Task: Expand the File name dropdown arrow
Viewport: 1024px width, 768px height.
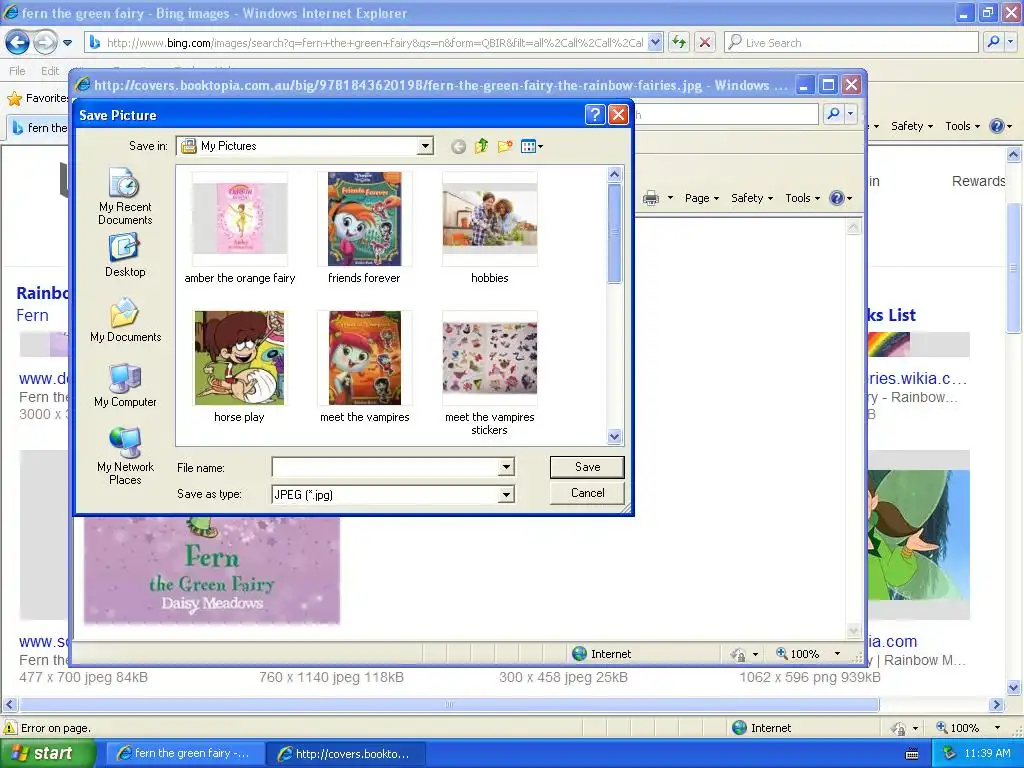Action: (506, 467)
